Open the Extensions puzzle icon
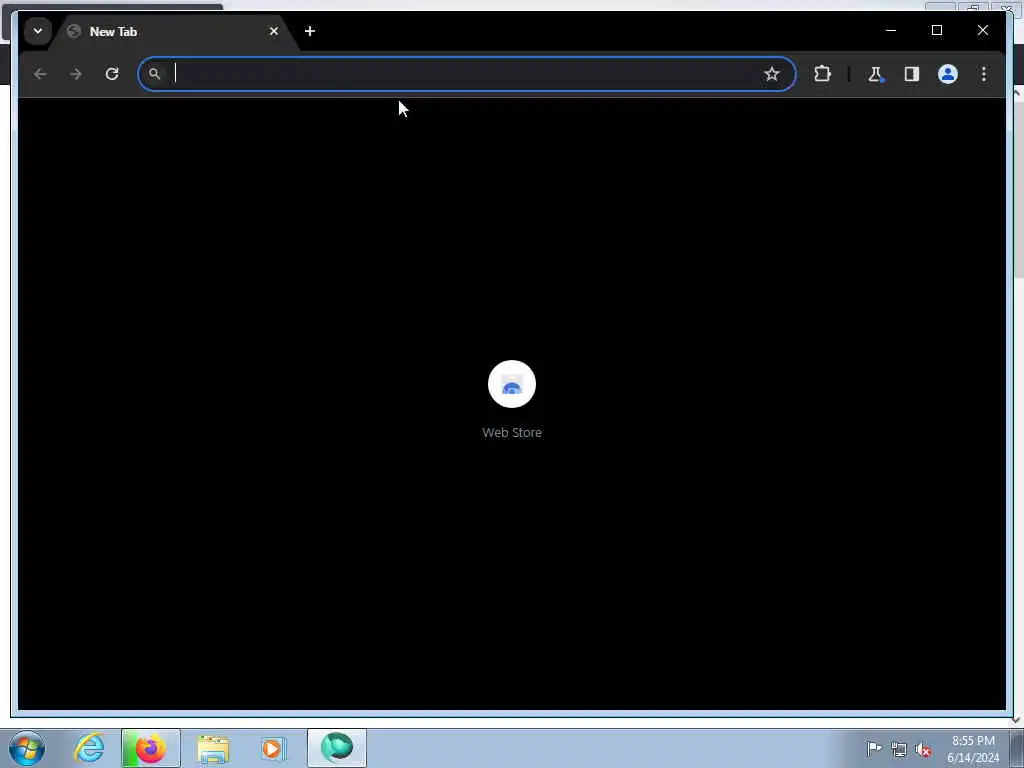 click(x=822, y=74)
